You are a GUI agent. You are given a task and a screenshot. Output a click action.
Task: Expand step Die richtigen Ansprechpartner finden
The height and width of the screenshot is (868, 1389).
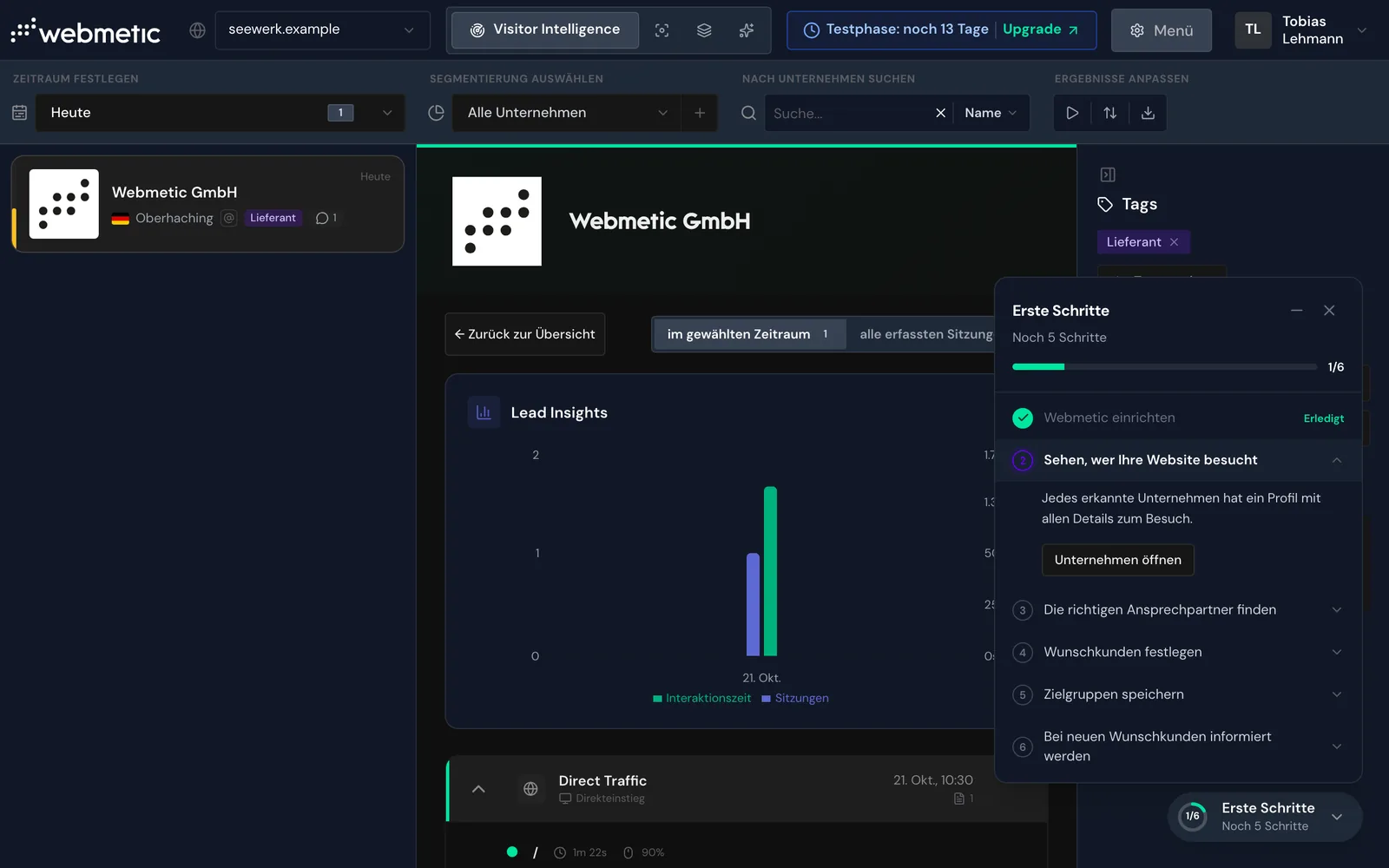pyautogui.click(x=1178, y=610)
